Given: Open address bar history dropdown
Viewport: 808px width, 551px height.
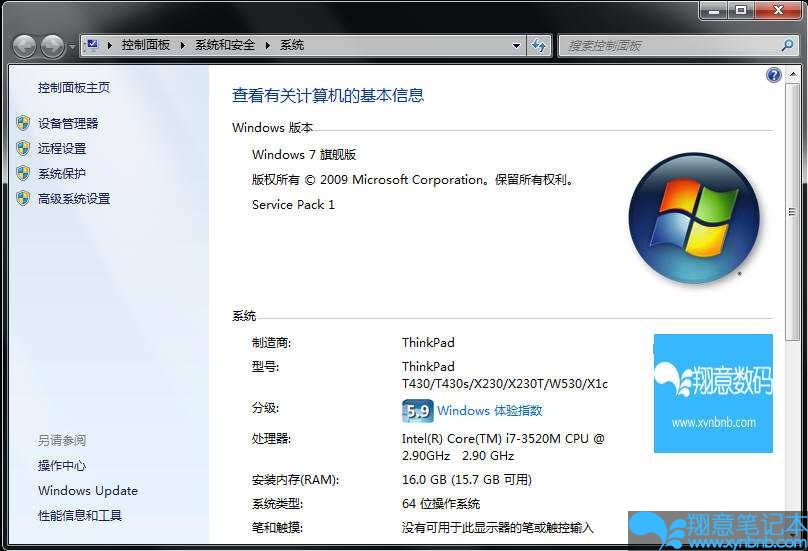Looking at the screenshot, I should click(x=516, y=45).
